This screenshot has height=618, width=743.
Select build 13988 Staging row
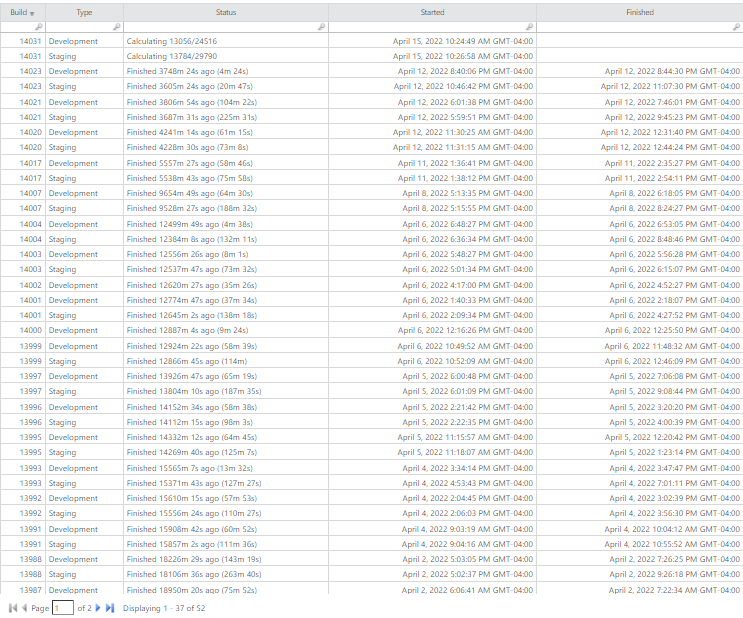coord(372,574)
